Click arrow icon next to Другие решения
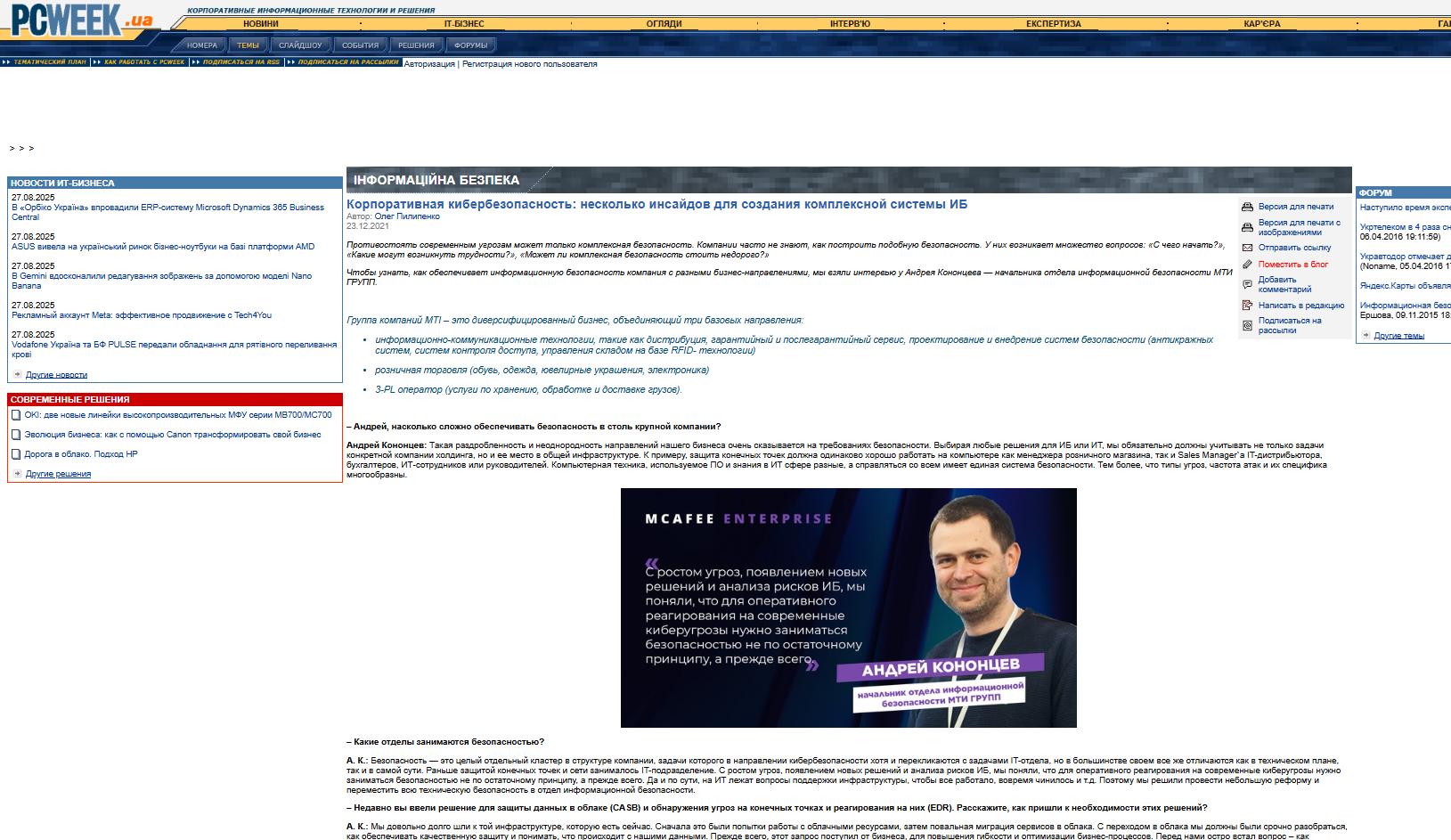 click(18, 473)
